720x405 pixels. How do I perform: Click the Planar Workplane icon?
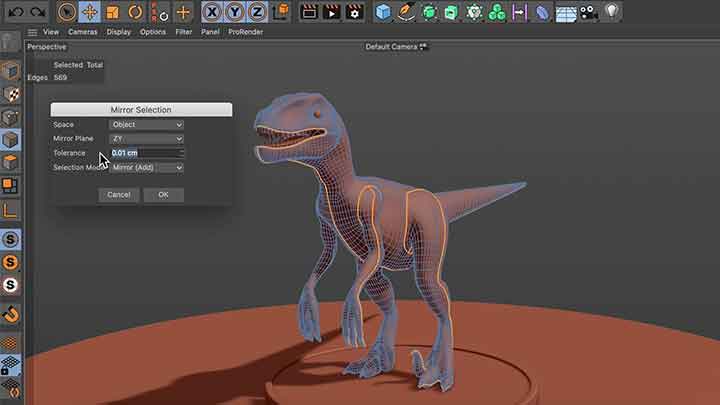(x=10, y=388)
